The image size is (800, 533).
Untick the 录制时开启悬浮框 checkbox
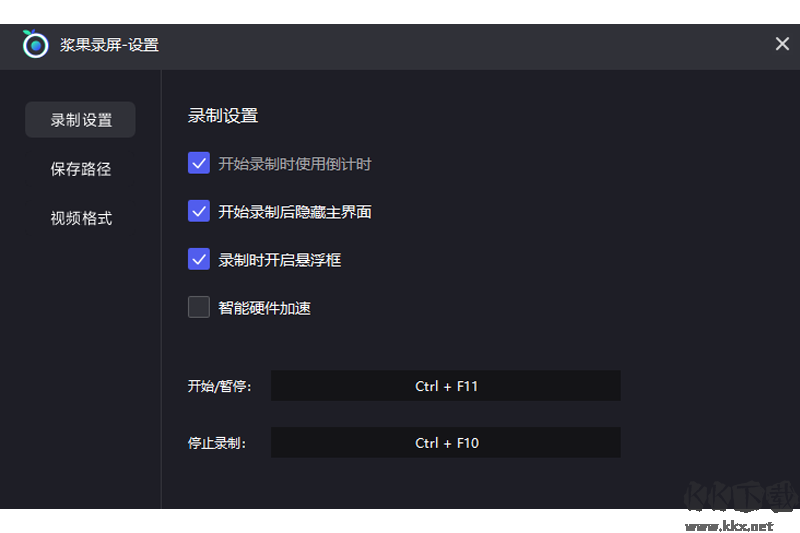(199, 259)
